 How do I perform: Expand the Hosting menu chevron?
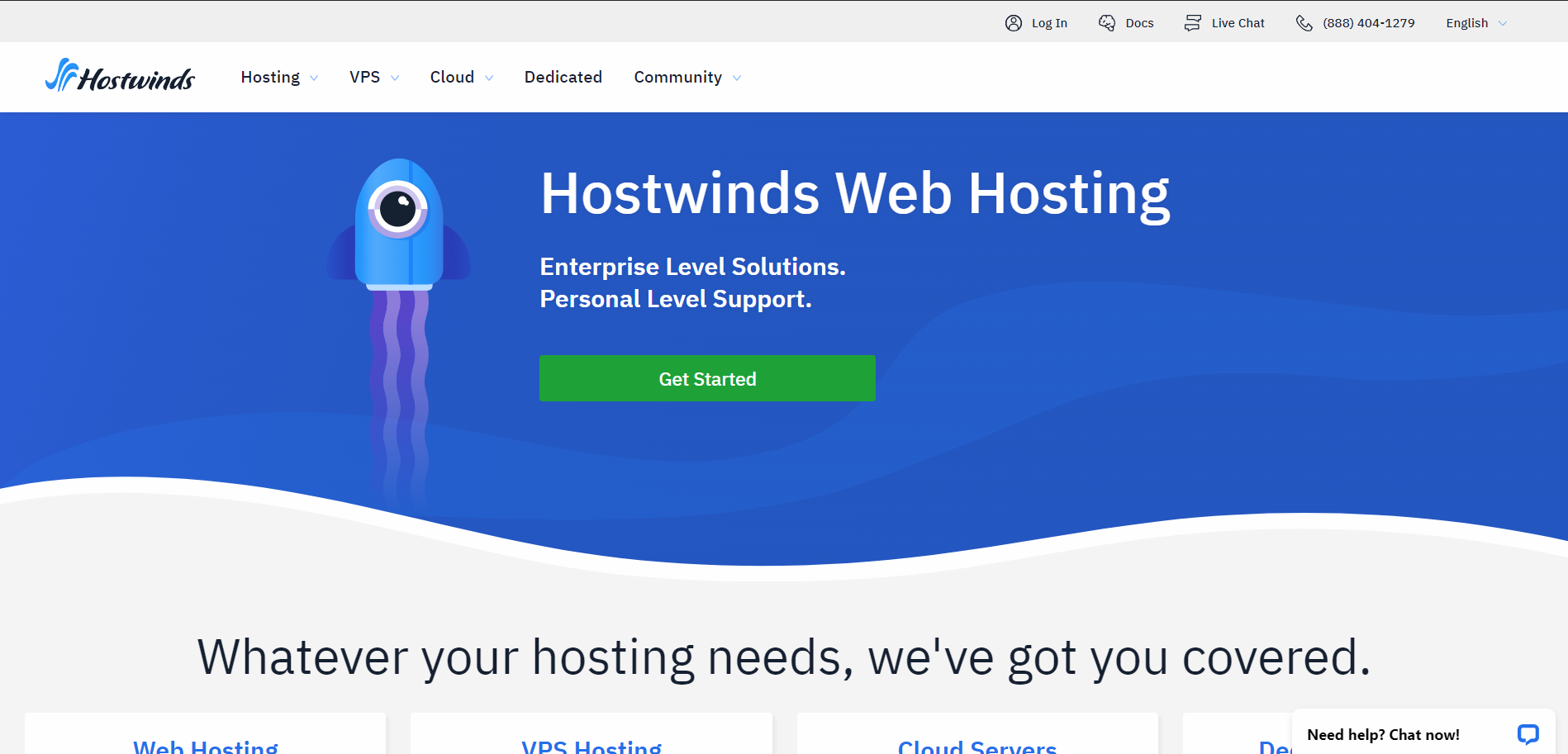(x=314, y=78)
